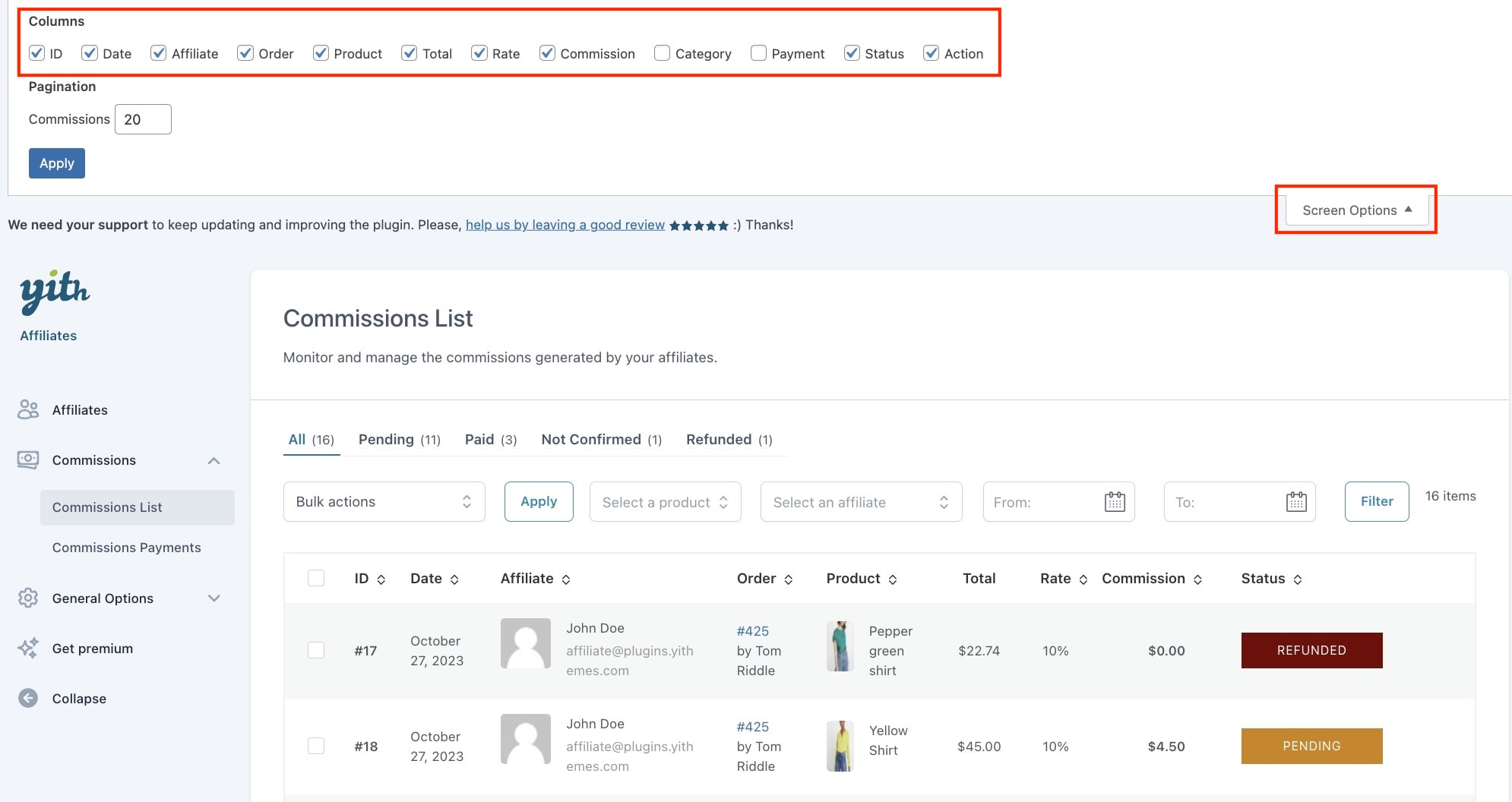The width and height of the screenshot is (1512, 802).
Task: Enable the Payment column checkbox
Action: 758,53
